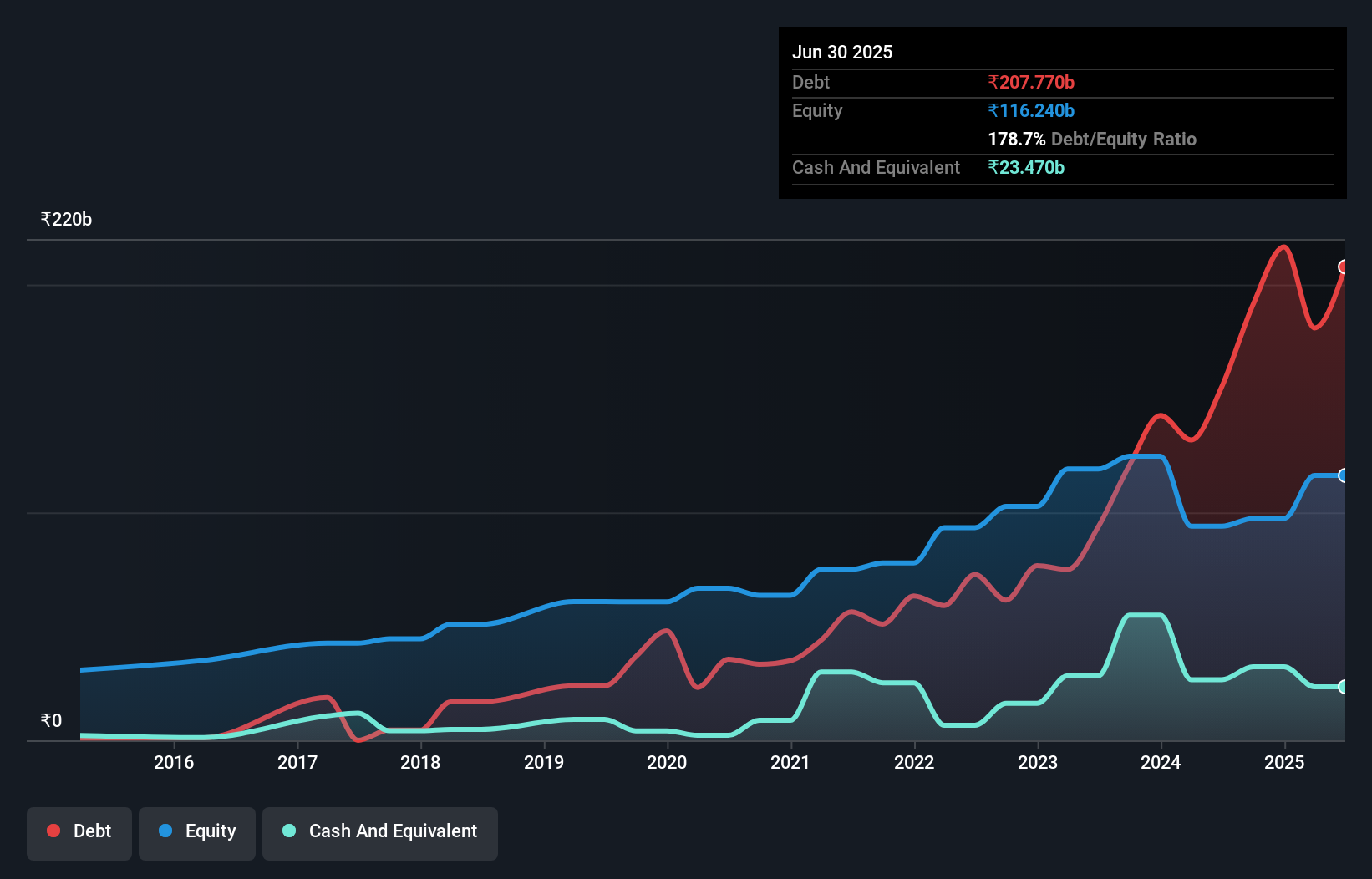
Task: Select the 2025 year label on axis
Action: click(x=1284, y=762)
